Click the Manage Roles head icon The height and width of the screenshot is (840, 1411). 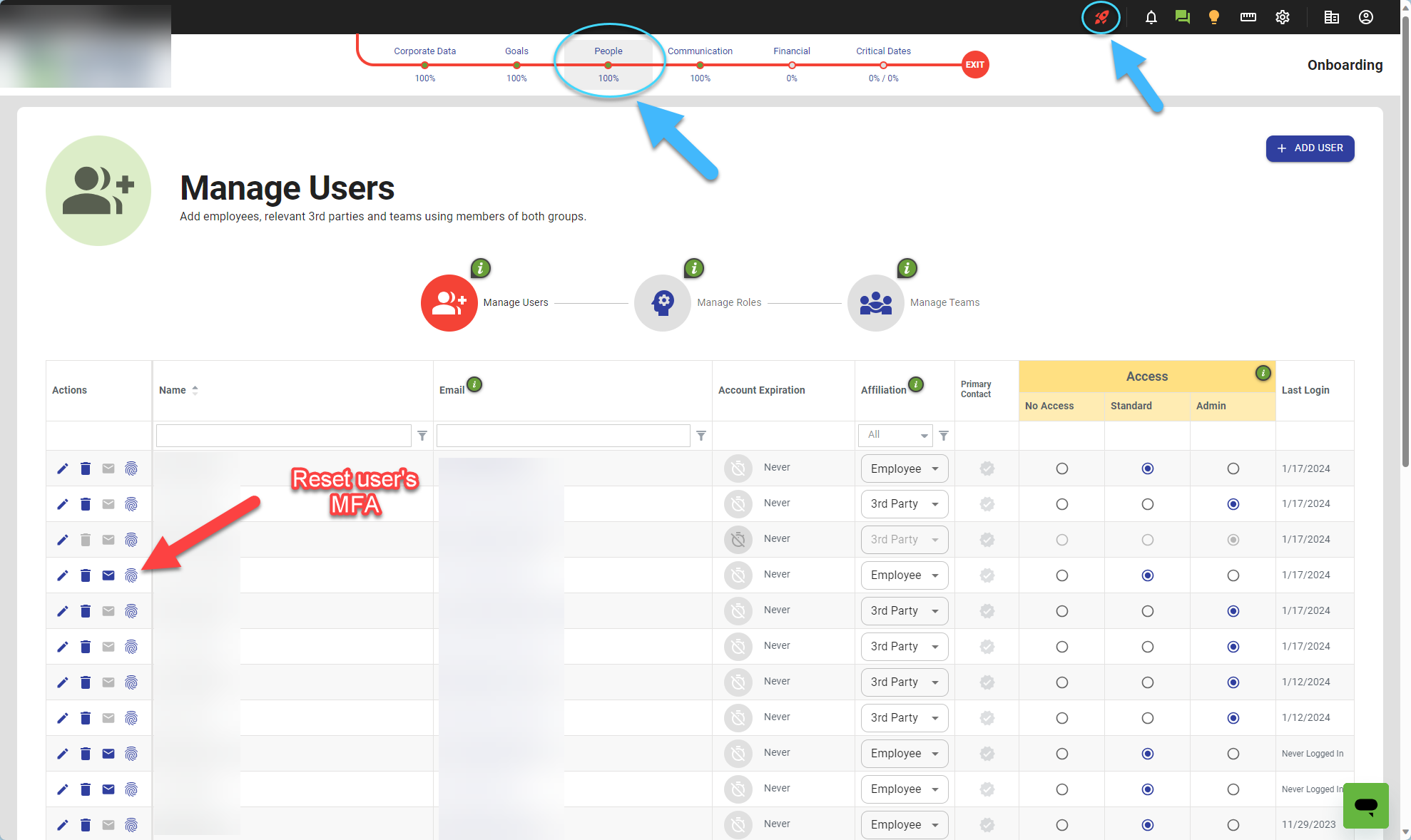coord(662,302)
